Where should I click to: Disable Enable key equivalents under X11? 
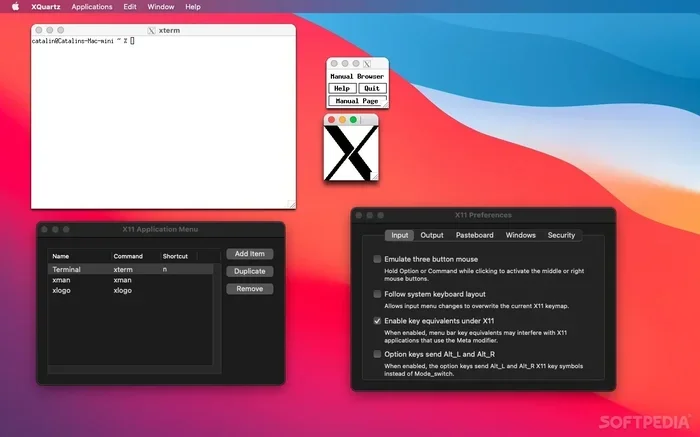tap(377, 320)
